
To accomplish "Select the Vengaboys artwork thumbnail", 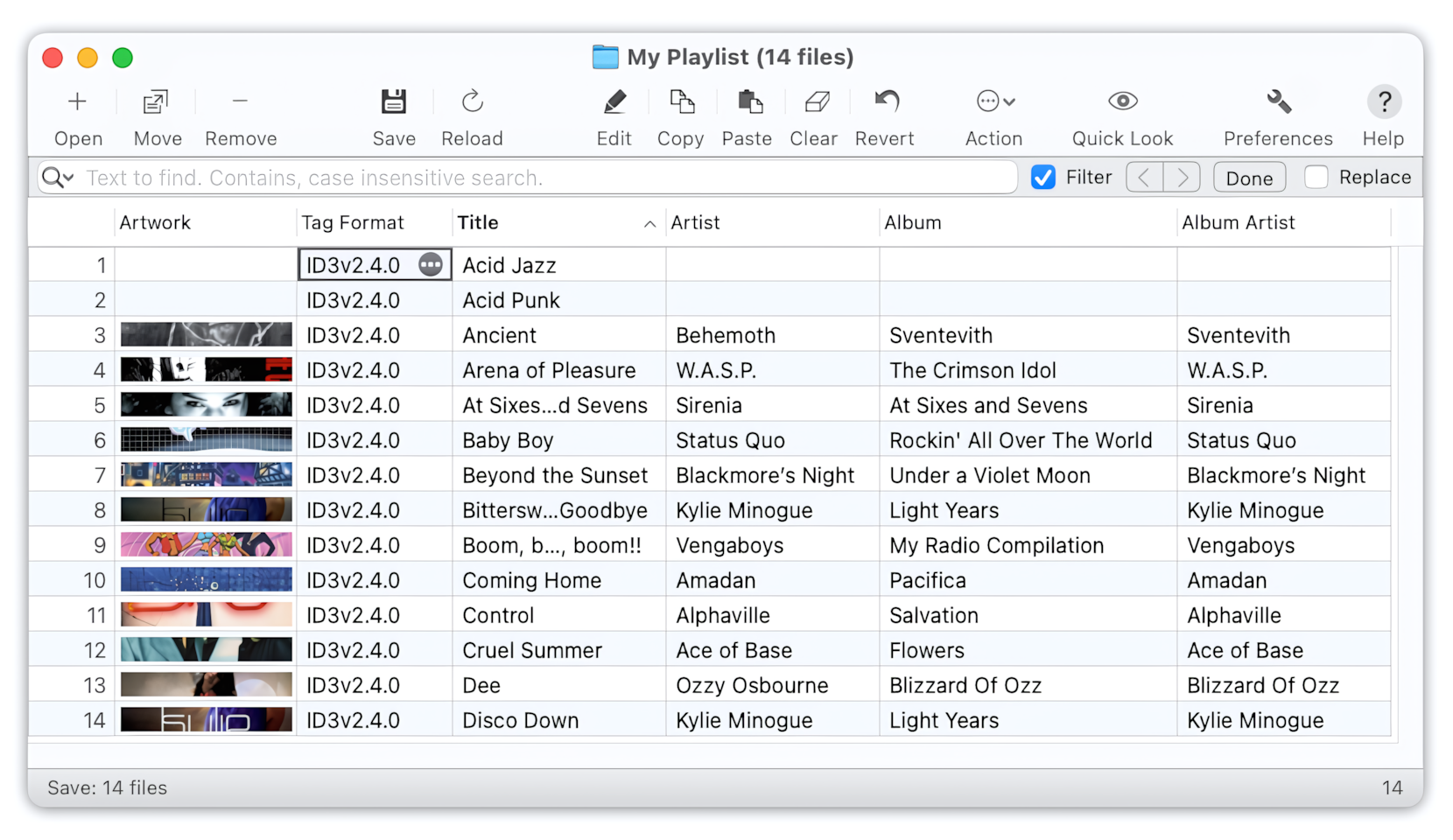I will coord(206,544).
